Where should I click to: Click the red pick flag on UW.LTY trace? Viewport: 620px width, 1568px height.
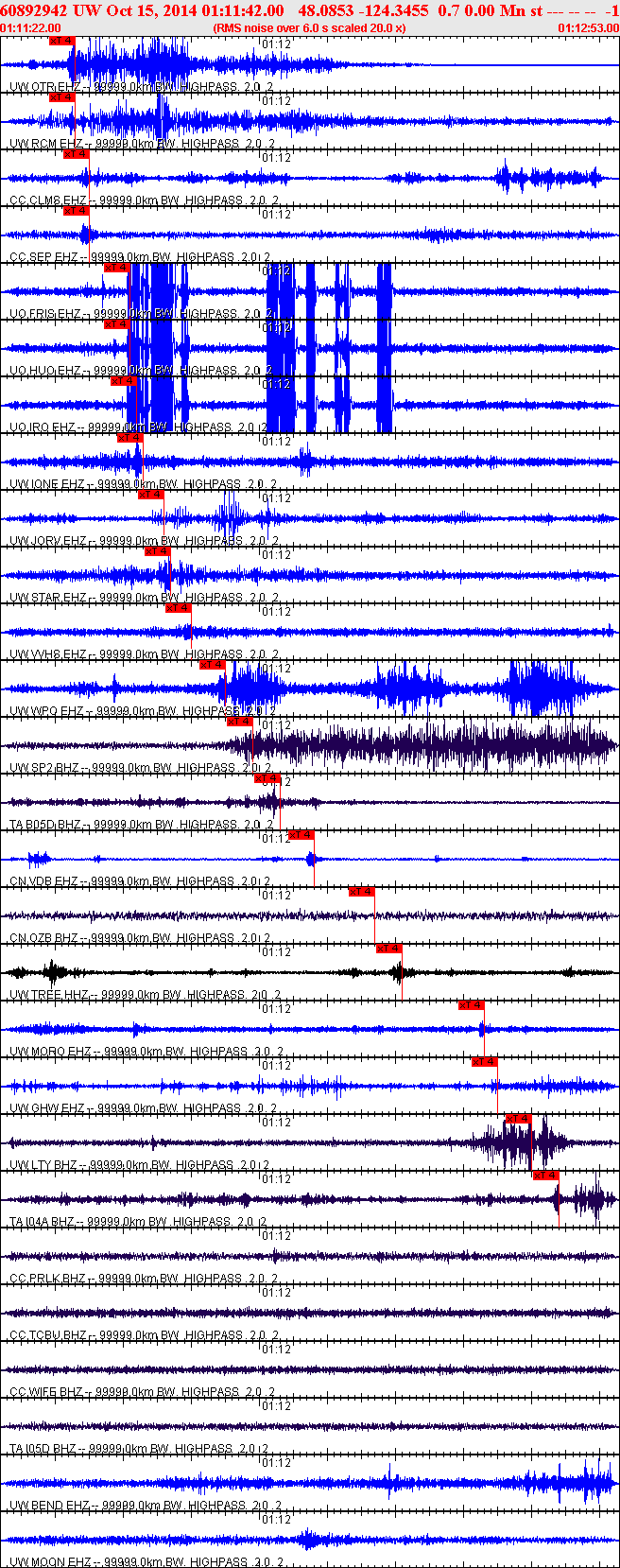519,1119
